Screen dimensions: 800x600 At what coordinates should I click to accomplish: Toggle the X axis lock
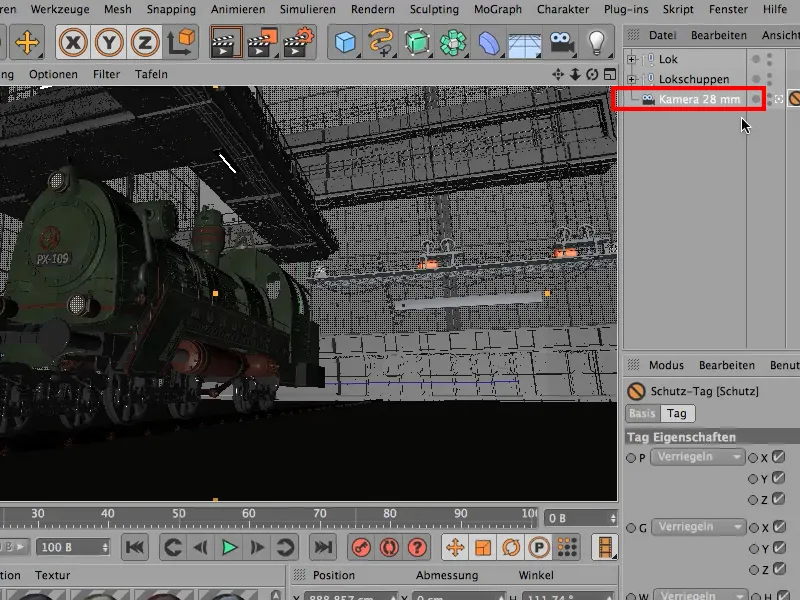pos(73,42)
